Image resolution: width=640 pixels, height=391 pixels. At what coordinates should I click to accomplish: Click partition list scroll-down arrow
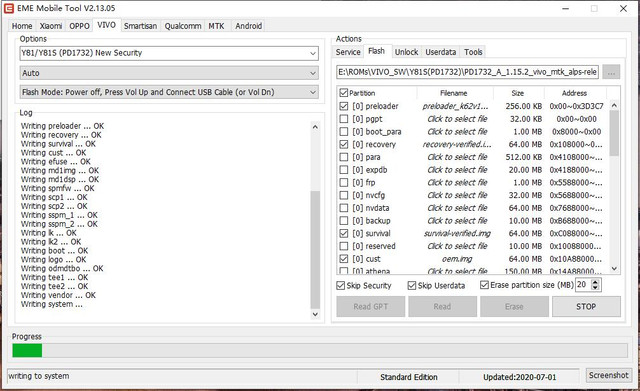coord(614,269)
